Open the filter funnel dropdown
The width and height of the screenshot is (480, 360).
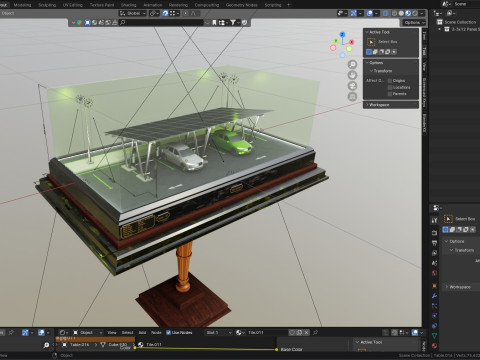[x=234, y=22]
